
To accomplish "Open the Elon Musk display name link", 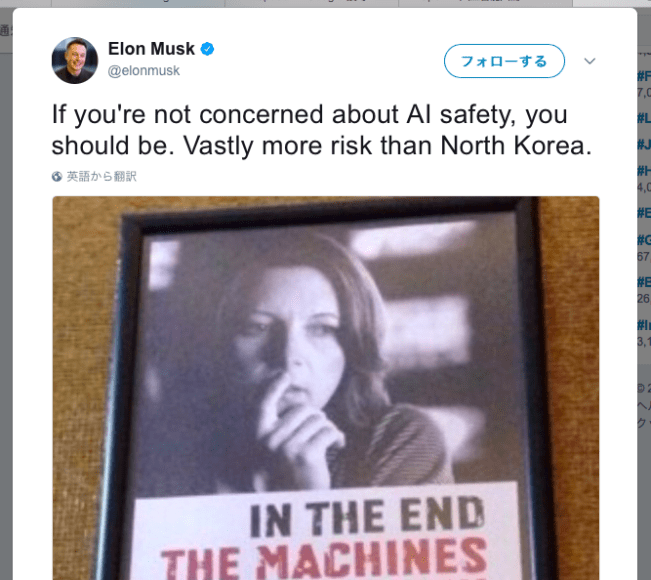I will coord(151,49).
